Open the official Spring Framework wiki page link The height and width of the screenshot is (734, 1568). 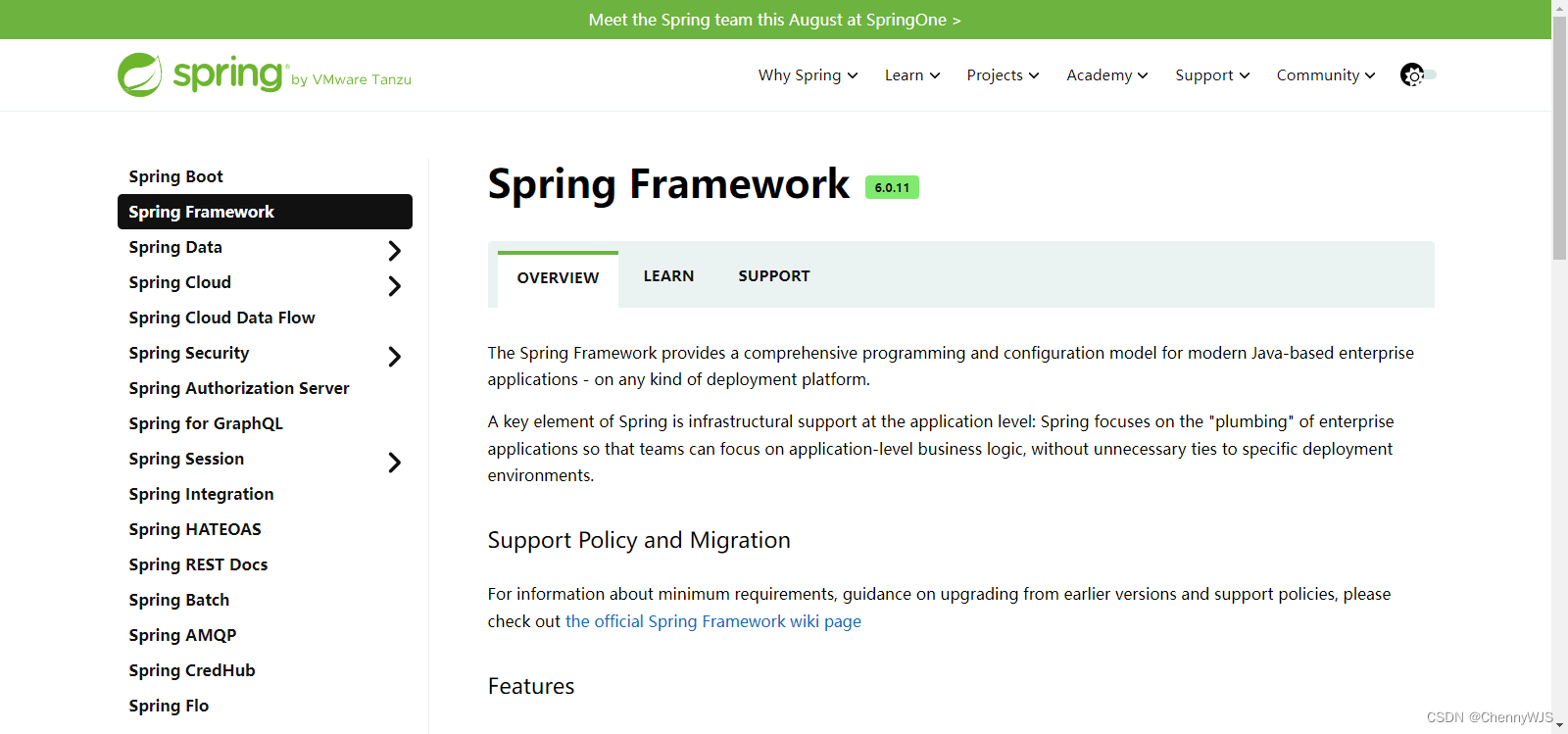[713, 621]
